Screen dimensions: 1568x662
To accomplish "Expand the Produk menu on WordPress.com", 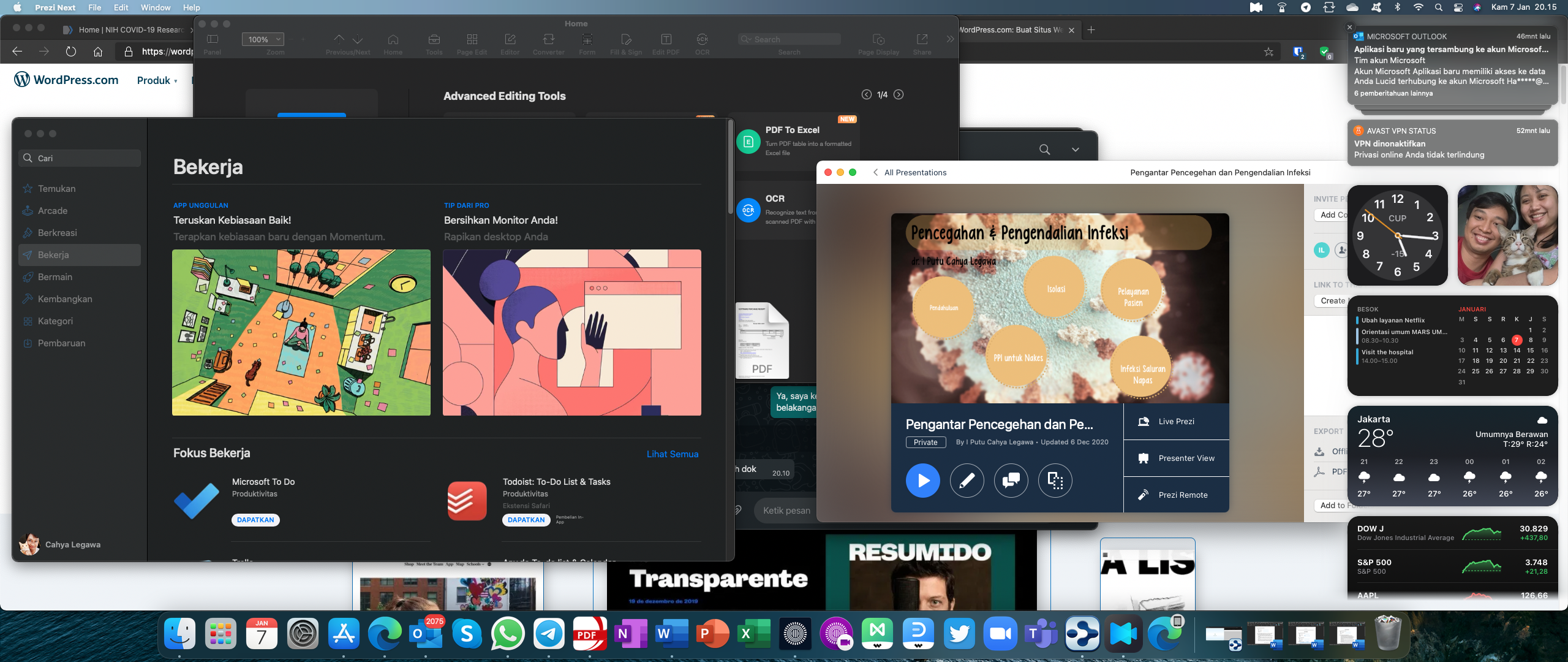I will 157,81.
